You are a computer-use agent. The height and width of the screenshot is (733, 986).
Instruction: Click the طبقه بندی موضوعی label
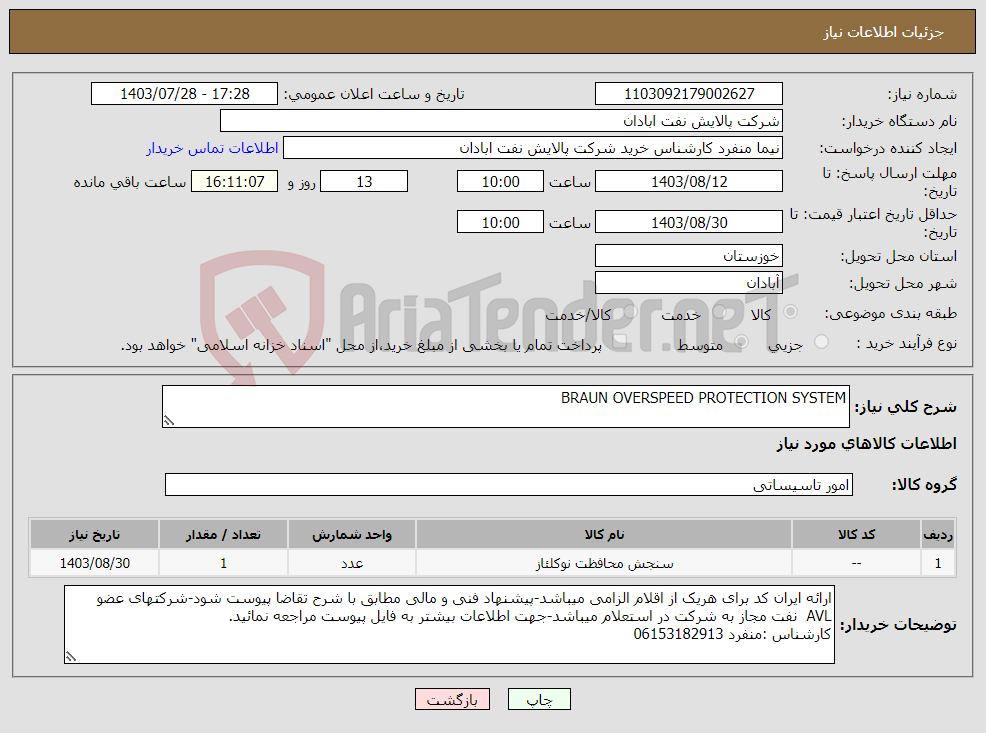890,313
